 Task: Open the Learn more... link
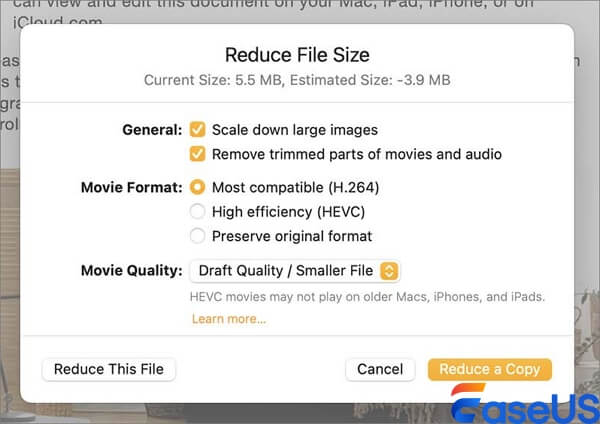[228, 319]
